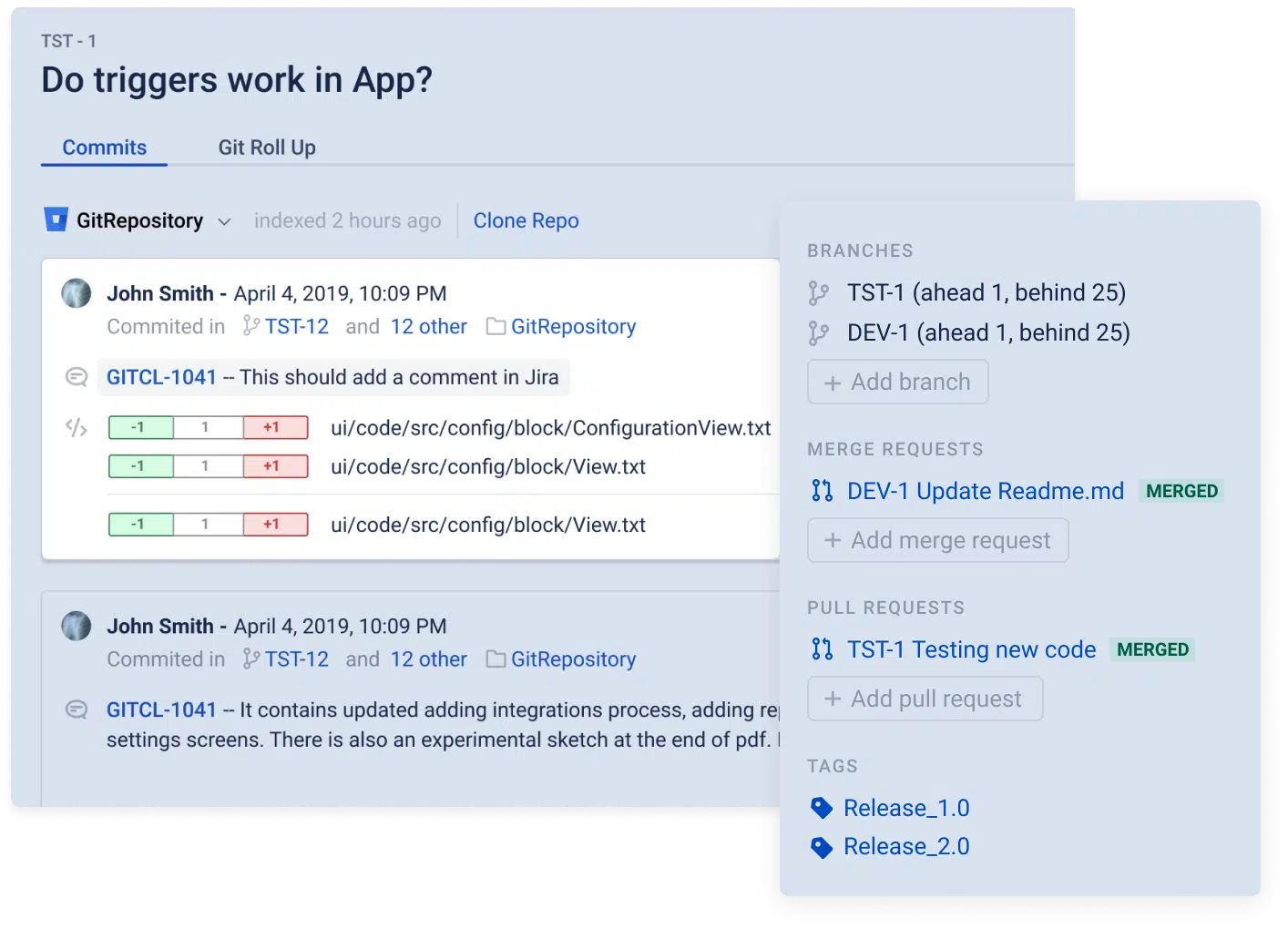Click branch icon beside TST-12 in first commit
Viewport: 1288px width, 929px height.
[x=251, y=326]
